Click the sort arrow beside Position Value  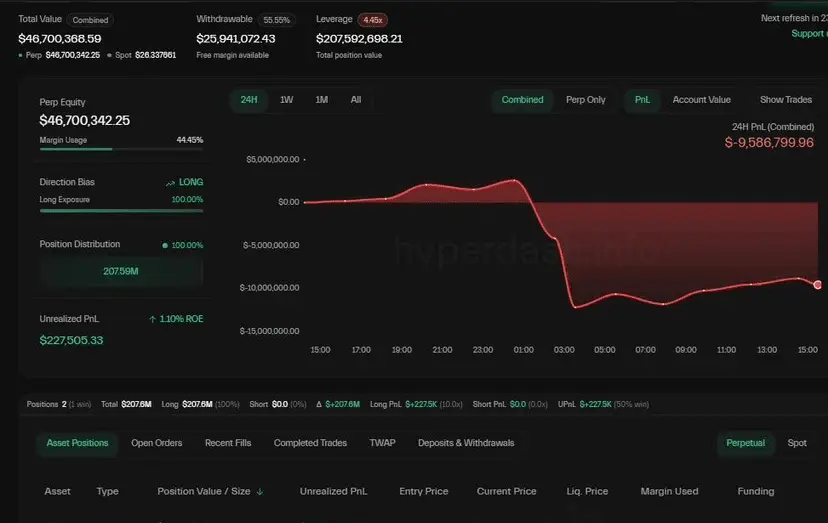(x=260, y=491)
